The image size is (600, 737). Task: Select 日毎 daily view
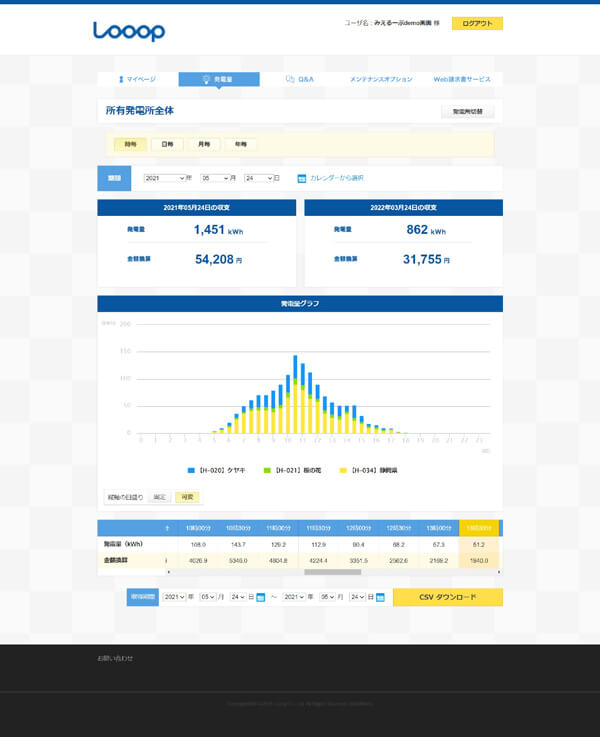167,144
